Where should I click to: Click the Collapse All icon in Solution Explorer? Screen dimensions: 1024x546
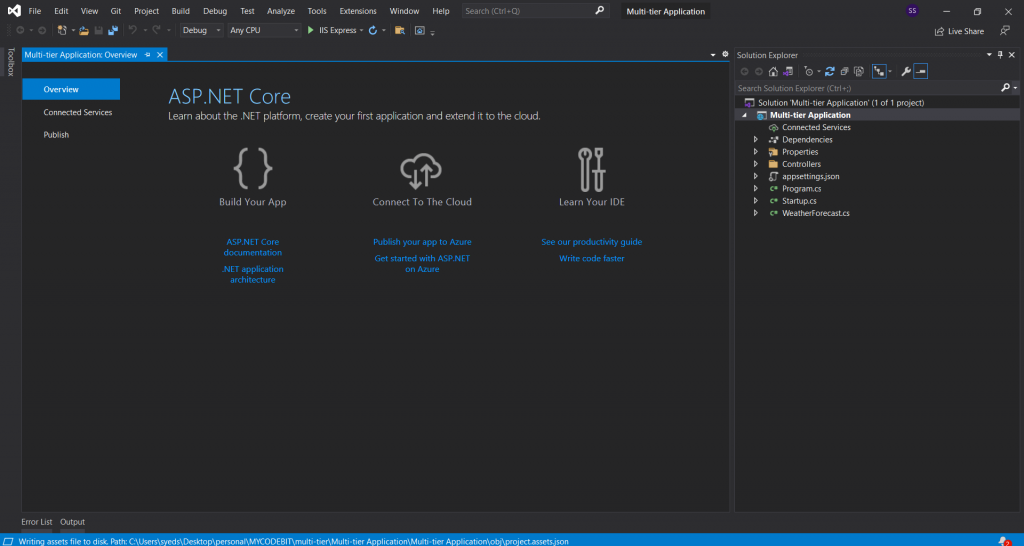pos(844,71)
